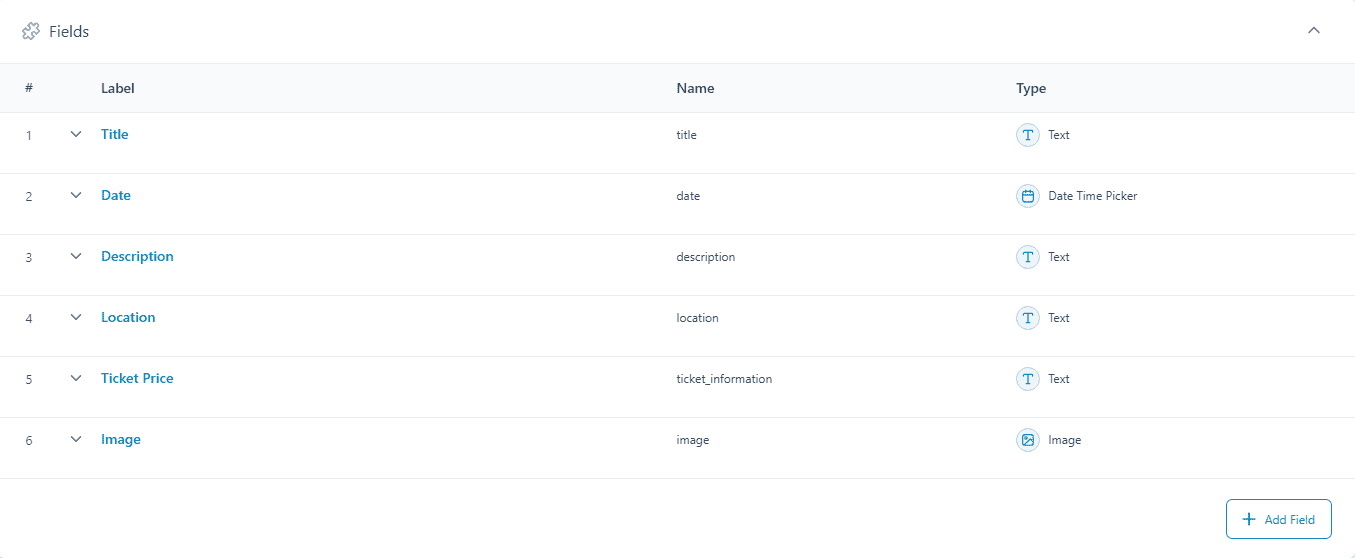Expand the Ticket Price field row chevron
Viewport: 1355px width, 558px height.
(76, 378)
